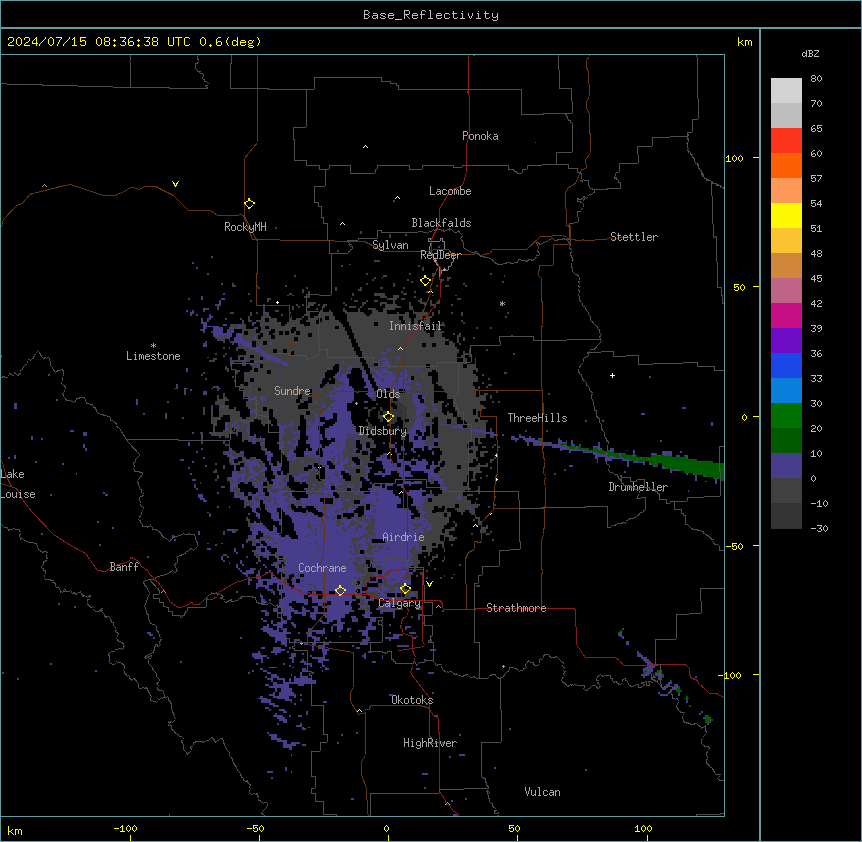Screen dimensions: 862x842
Task: Click the Cochrane city label
Action: point(322,568)
